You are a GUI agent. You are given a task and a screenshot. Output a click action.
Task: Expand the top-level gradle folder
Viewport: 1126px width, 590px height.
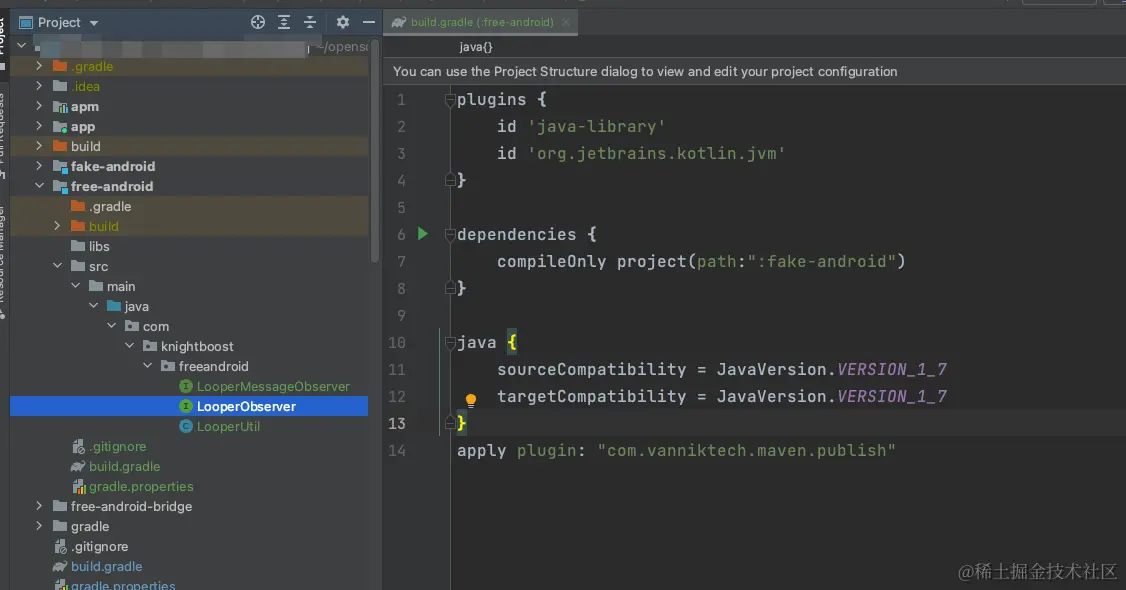tap(39, 526)
